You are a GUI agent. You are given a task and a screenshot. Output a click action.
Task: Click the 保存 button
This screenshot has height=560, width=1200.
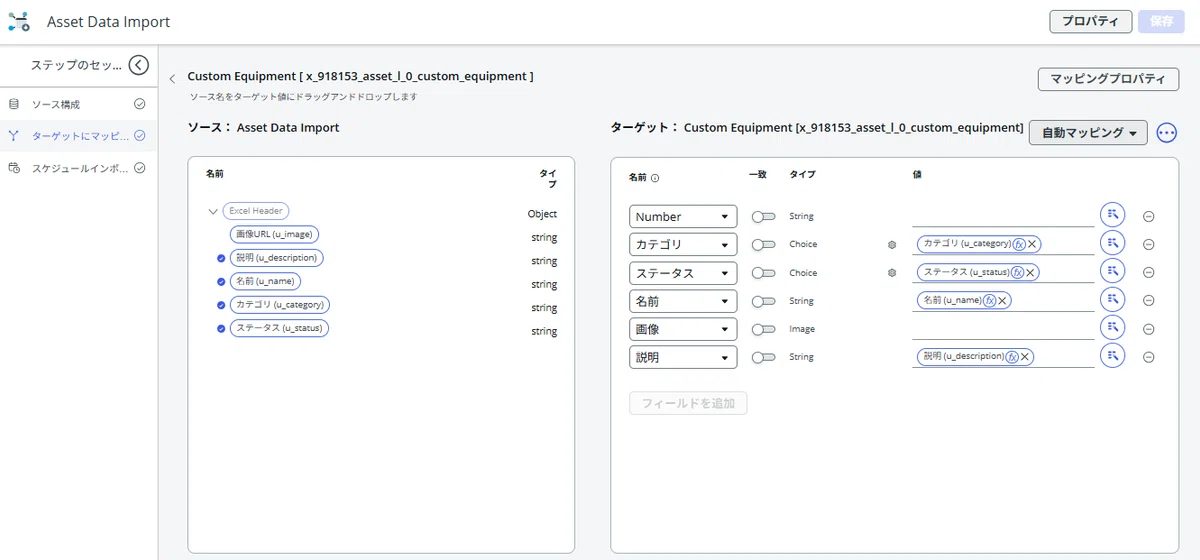1161,22
